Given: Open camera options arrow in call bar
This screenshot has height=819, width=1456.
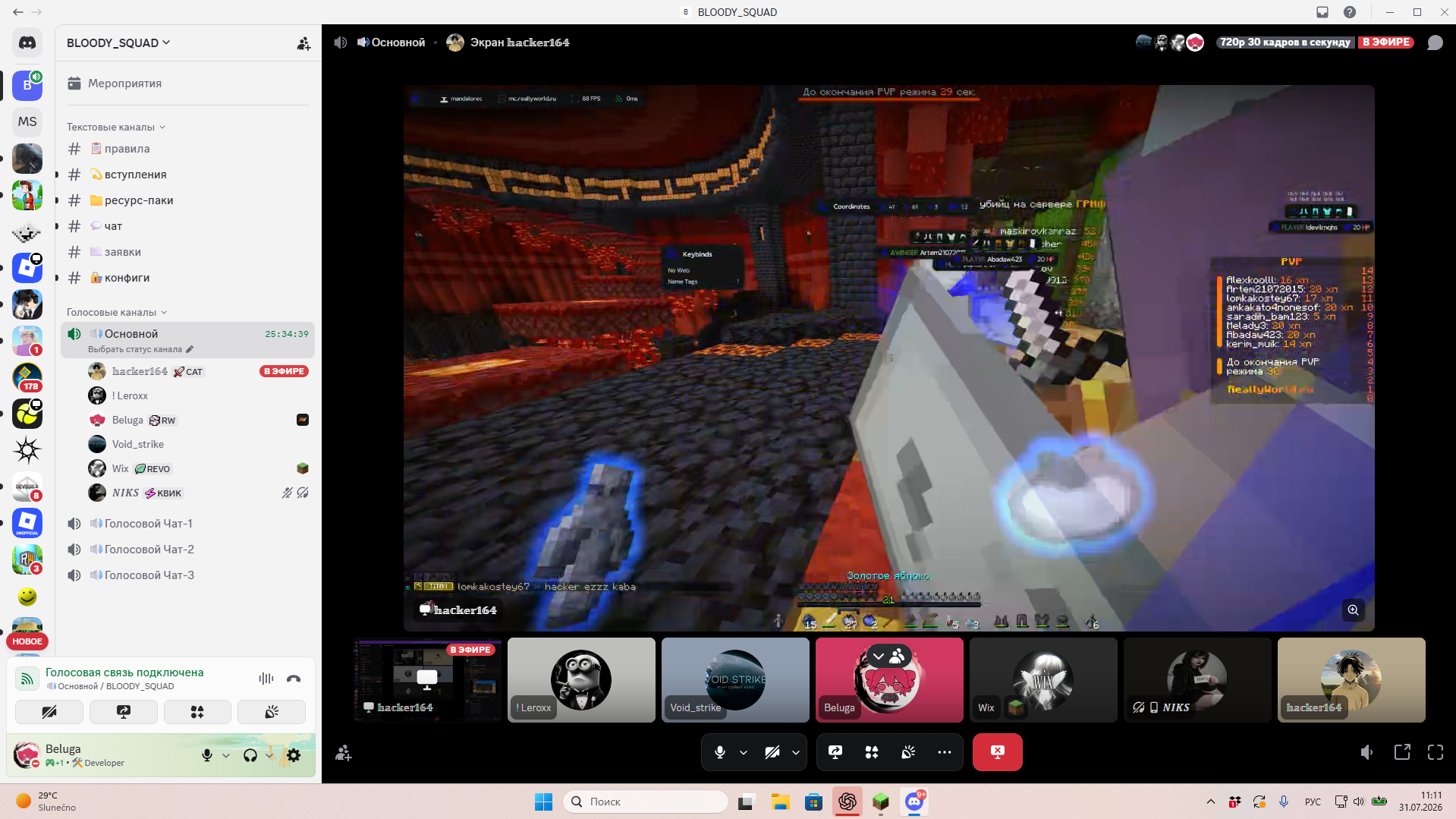Looking at the screenshot, I should (796, 752).
